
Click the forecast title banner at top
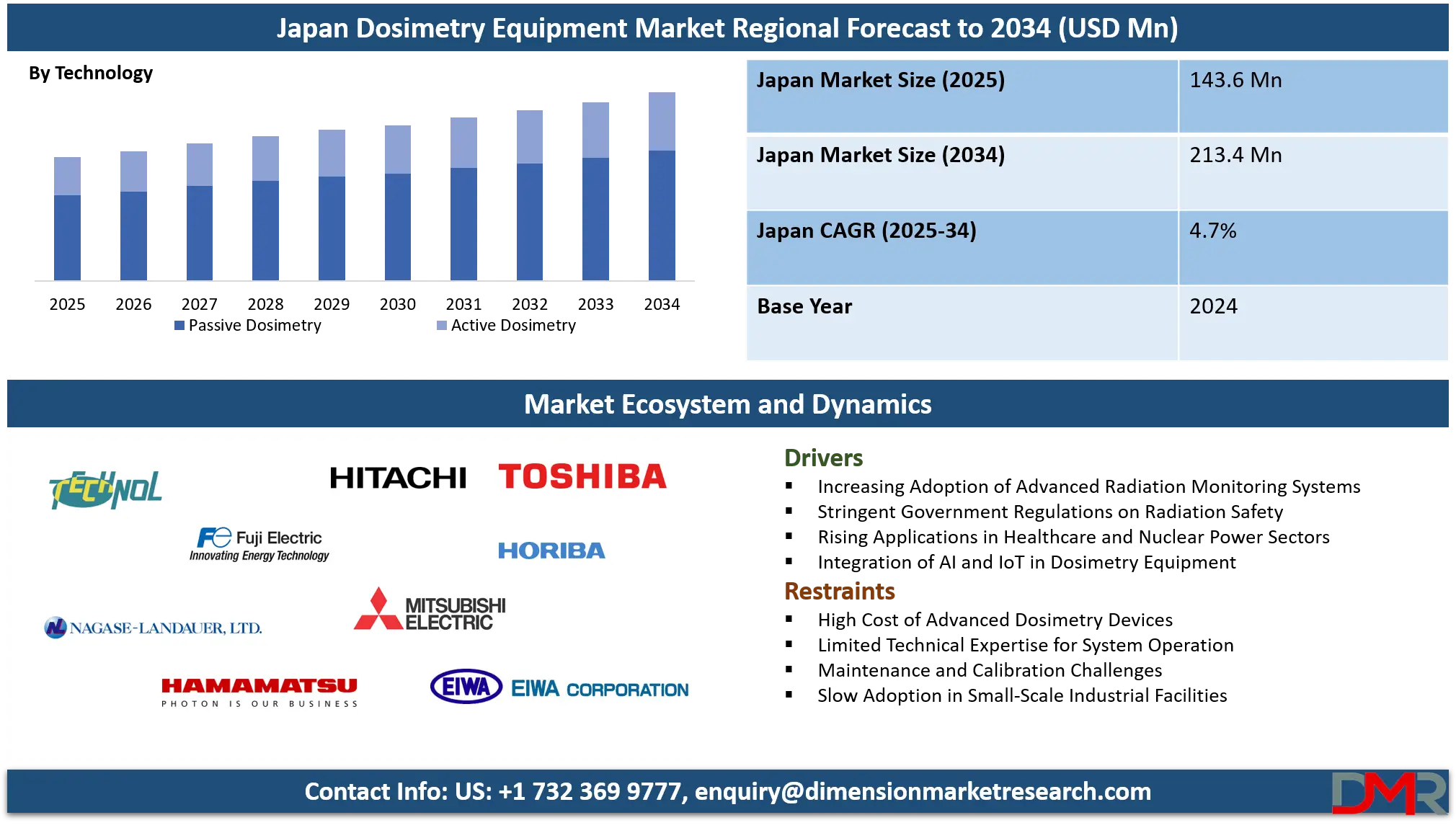pyautogui.click(x=728, y=29)
